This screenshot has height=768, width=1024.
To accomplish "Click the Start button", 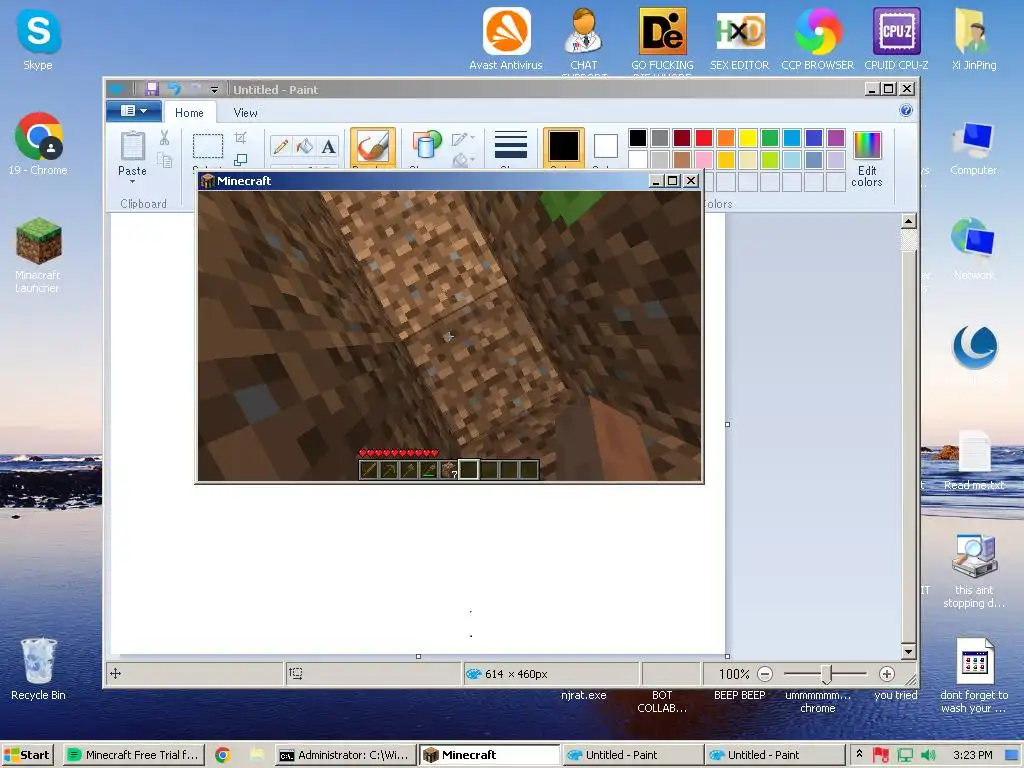I will coord(27,755).
